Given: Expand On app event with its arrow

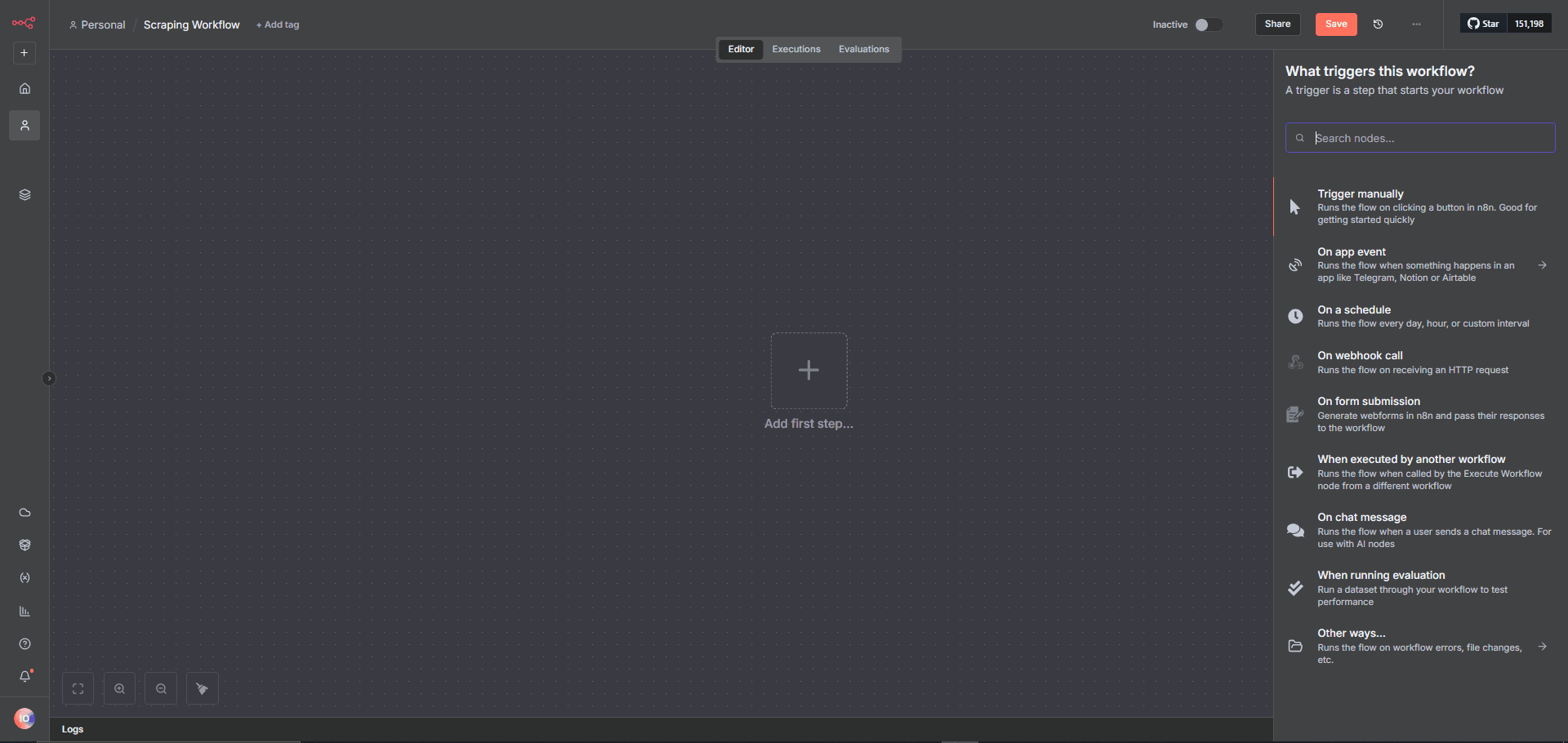Looking at the screenshot, I should 1543,265.
